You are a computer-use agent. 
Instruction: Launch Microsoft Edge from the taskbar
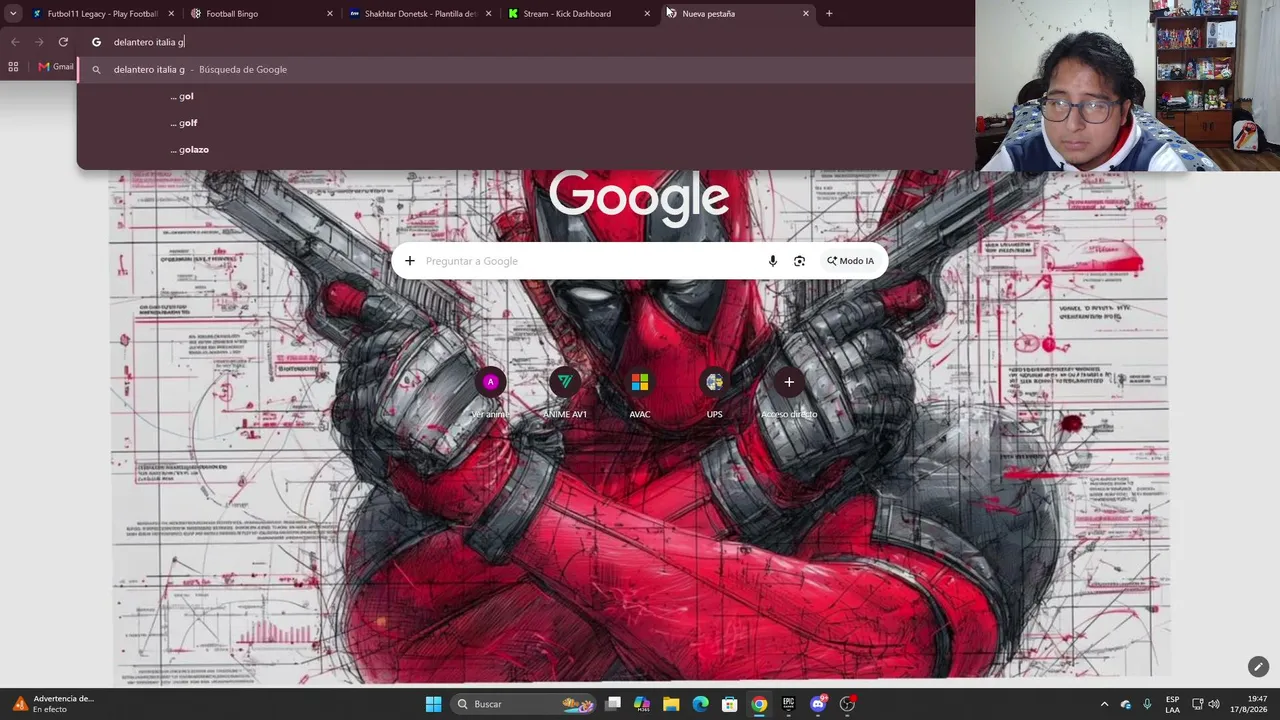coord(701,704)
